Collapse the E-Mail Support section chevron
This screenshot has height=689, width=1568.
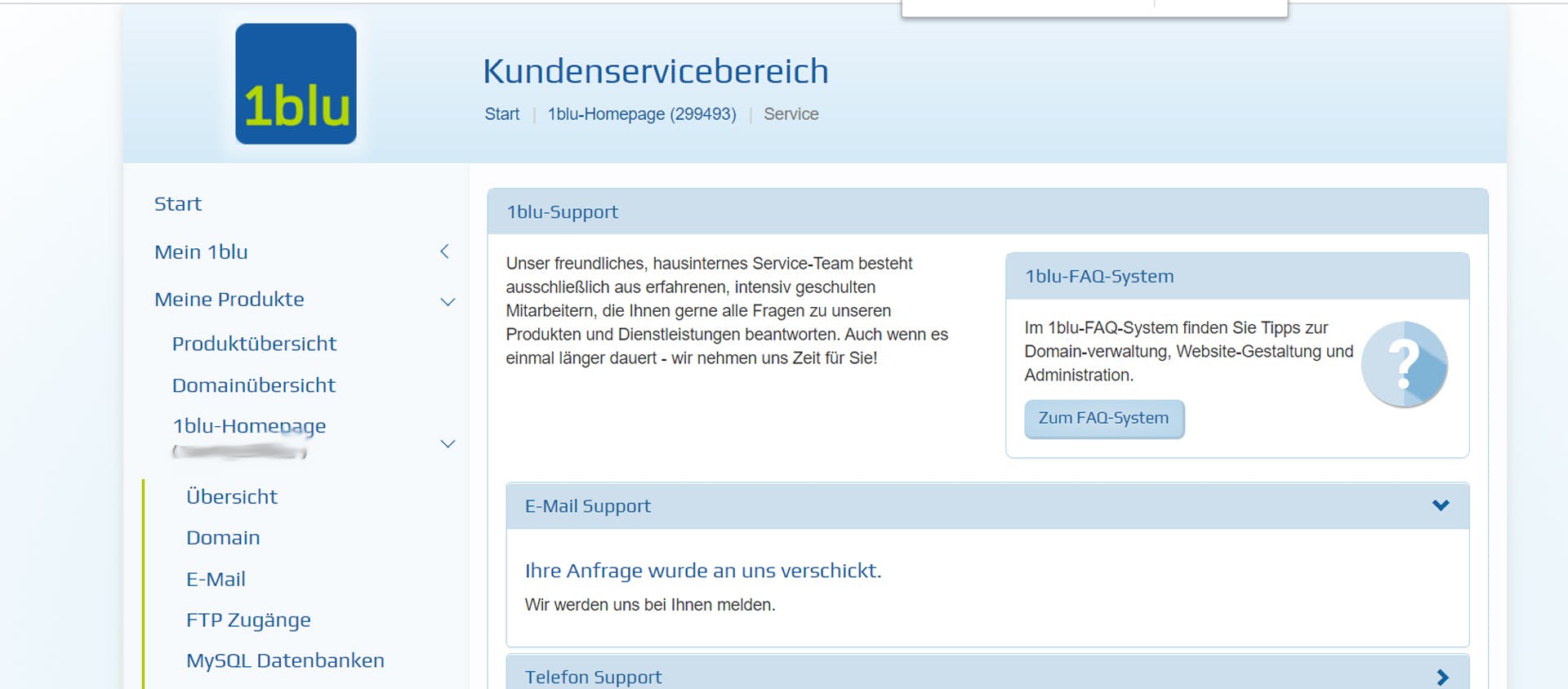coord(1441,505)
